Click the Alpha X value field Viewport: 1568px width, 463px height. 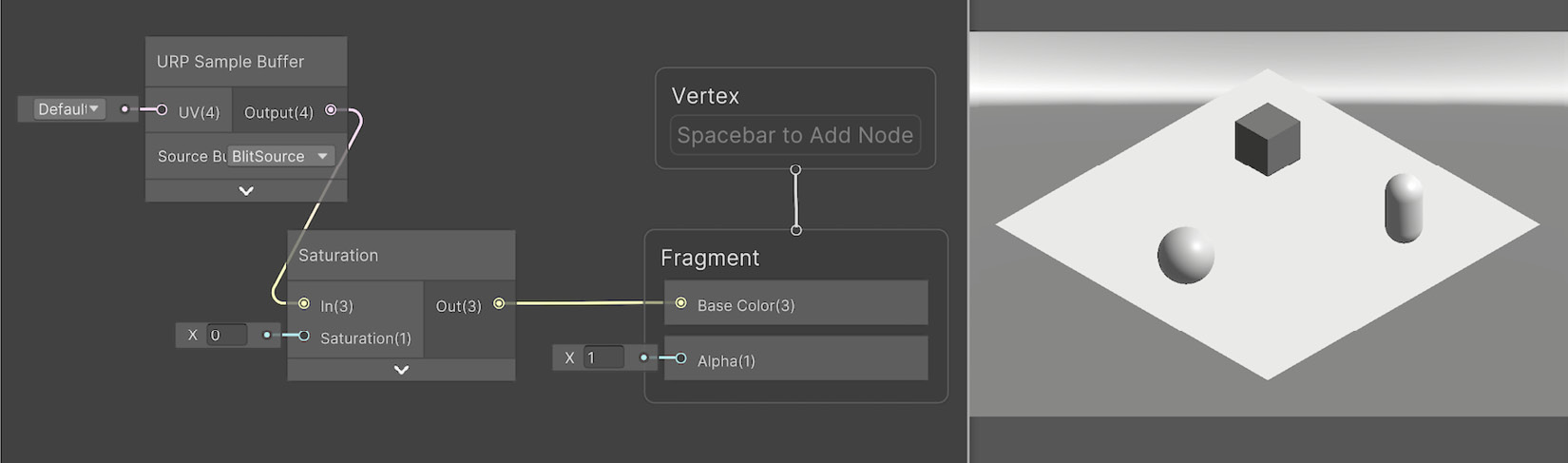603,357
